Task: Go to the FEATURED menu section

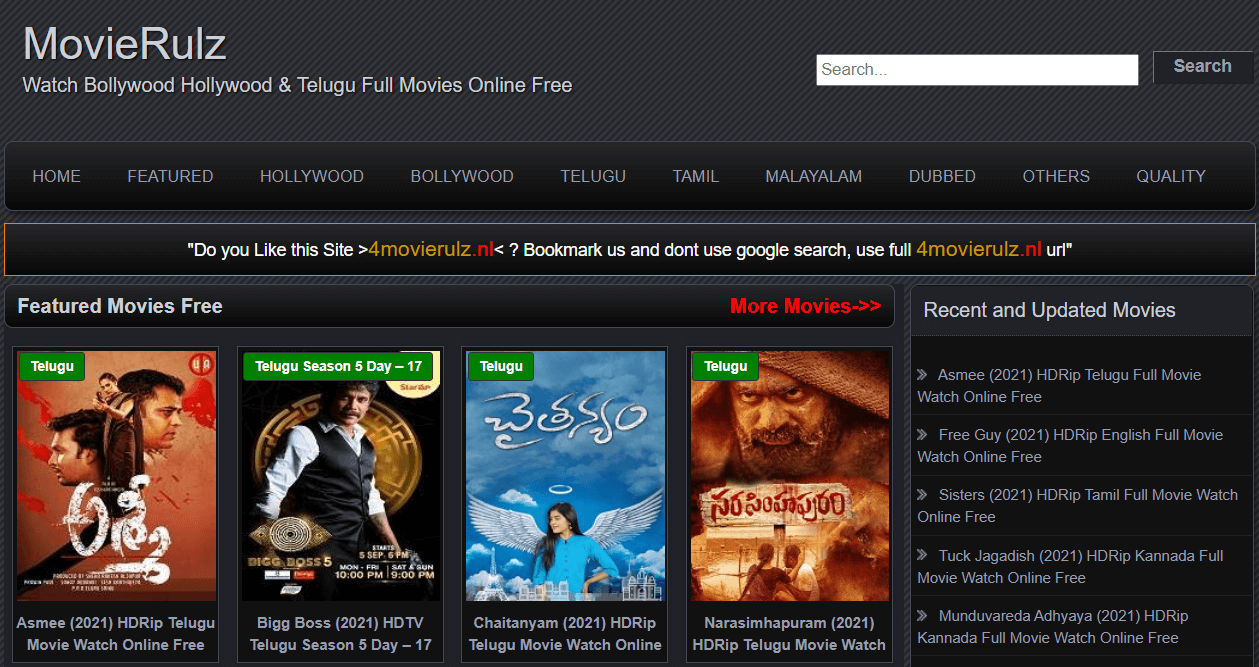Action: pos(170,176)
